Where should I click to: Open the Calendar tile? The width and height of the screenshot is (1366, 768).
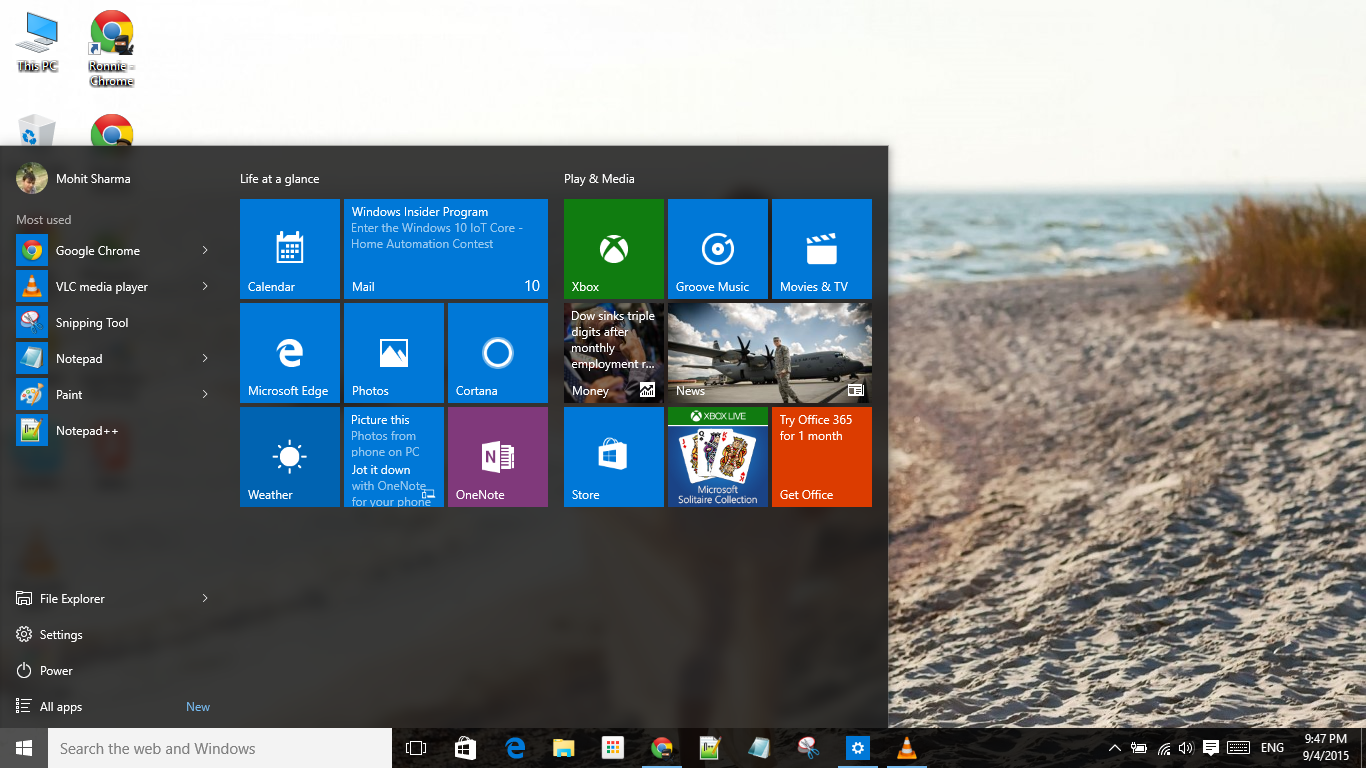[290, 249]
